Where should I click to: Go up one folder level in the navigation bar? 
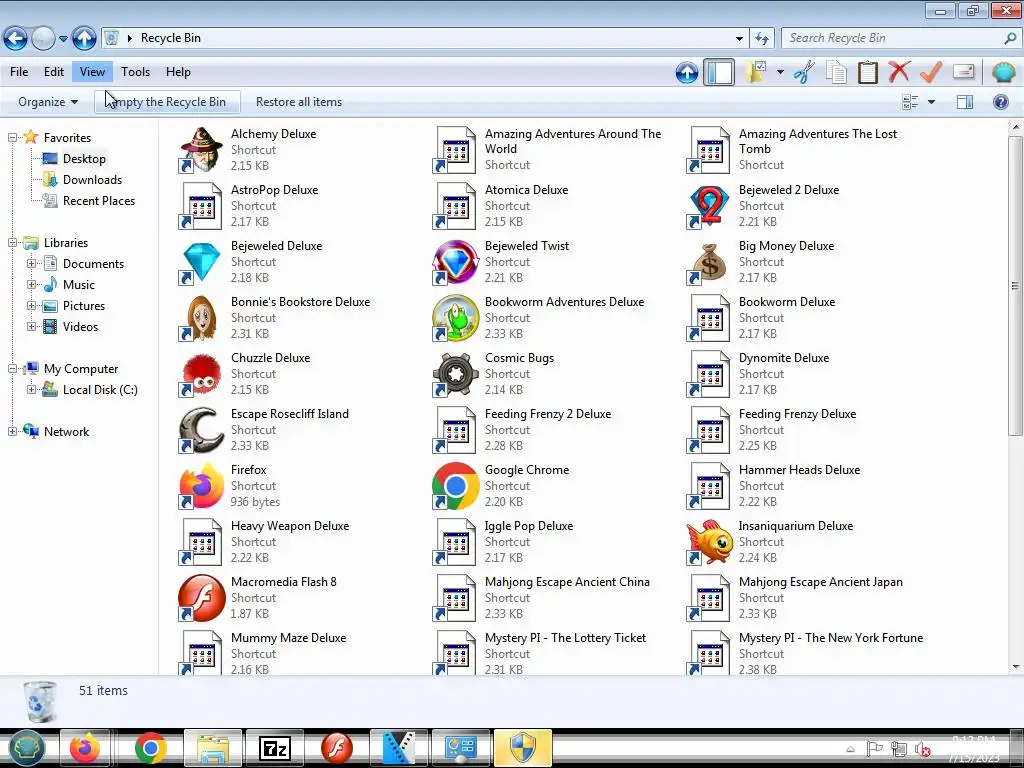click(x=84, y=39)
